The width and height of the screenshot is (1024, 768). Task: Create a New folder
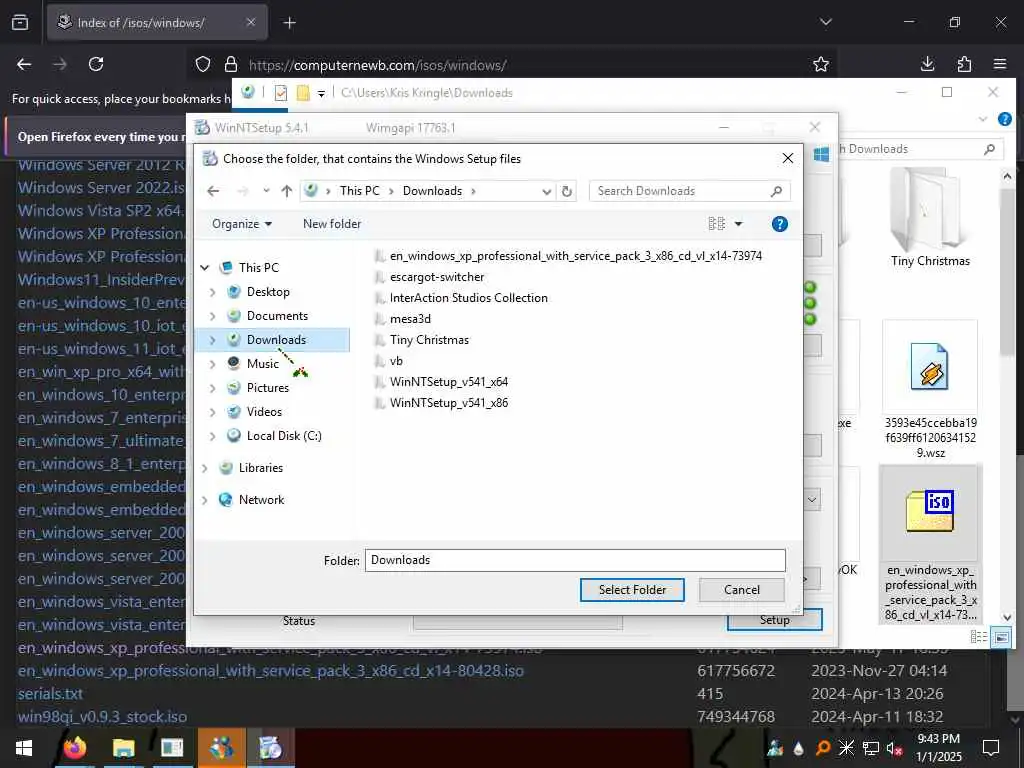332,224
